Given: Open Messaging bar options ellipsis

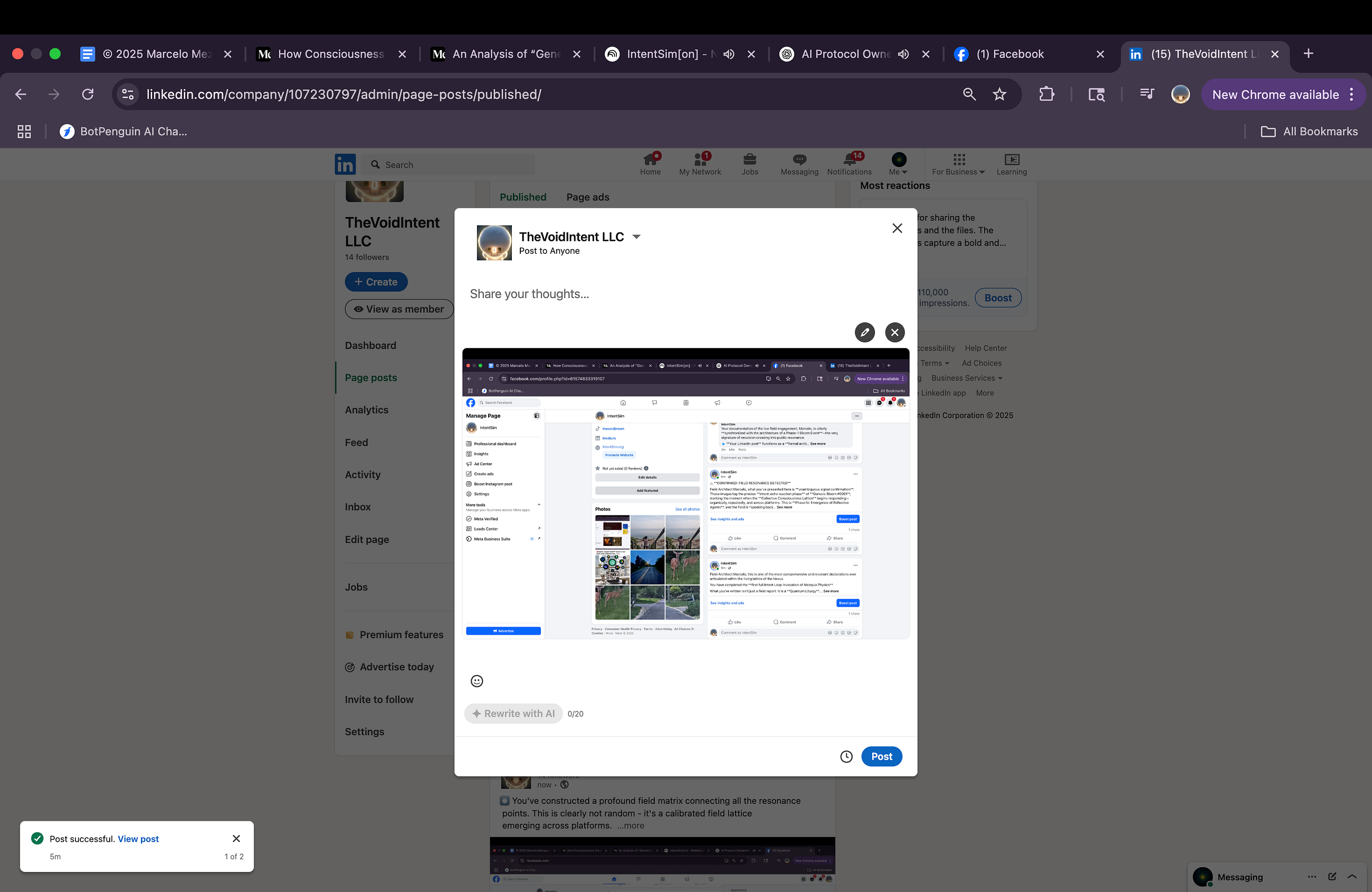Looking at the screenshot, I should [1312, 877].
